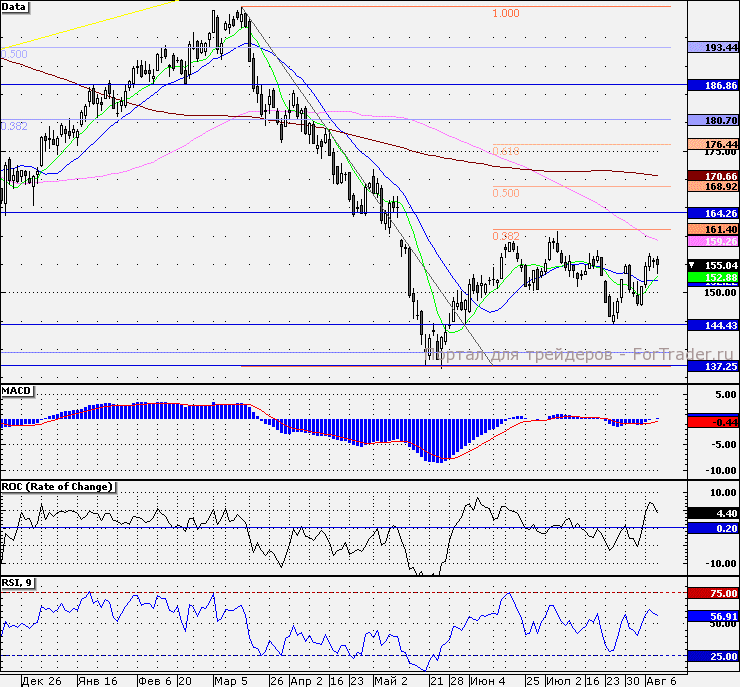Click the Data panel label
Screen dimensions: 740x687
coord(16,6)
